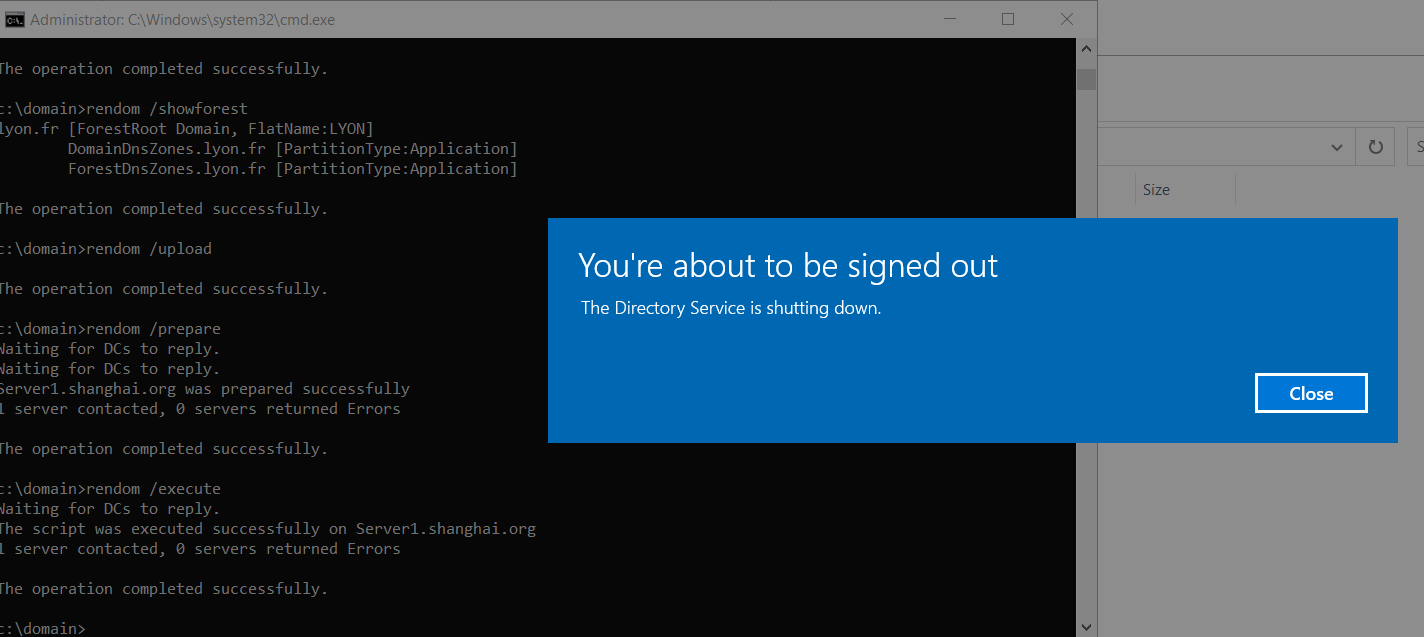Click inside the Explorer address bar field
The height and width of the screenshot is (637, 1424).
1210,147
